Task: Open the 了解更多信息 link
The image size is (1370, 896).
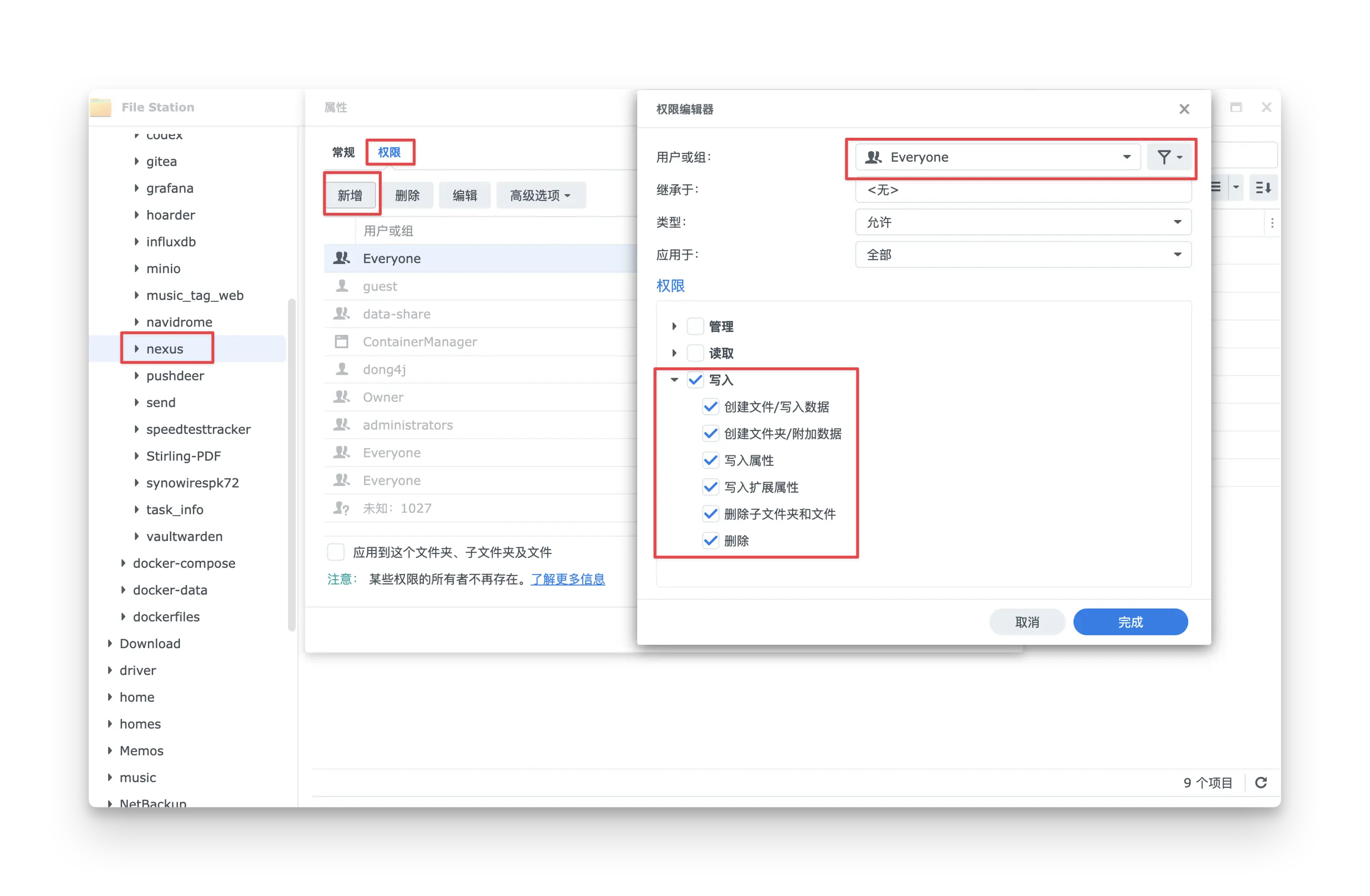Action: pyautogui.click(x=568, y=579)
